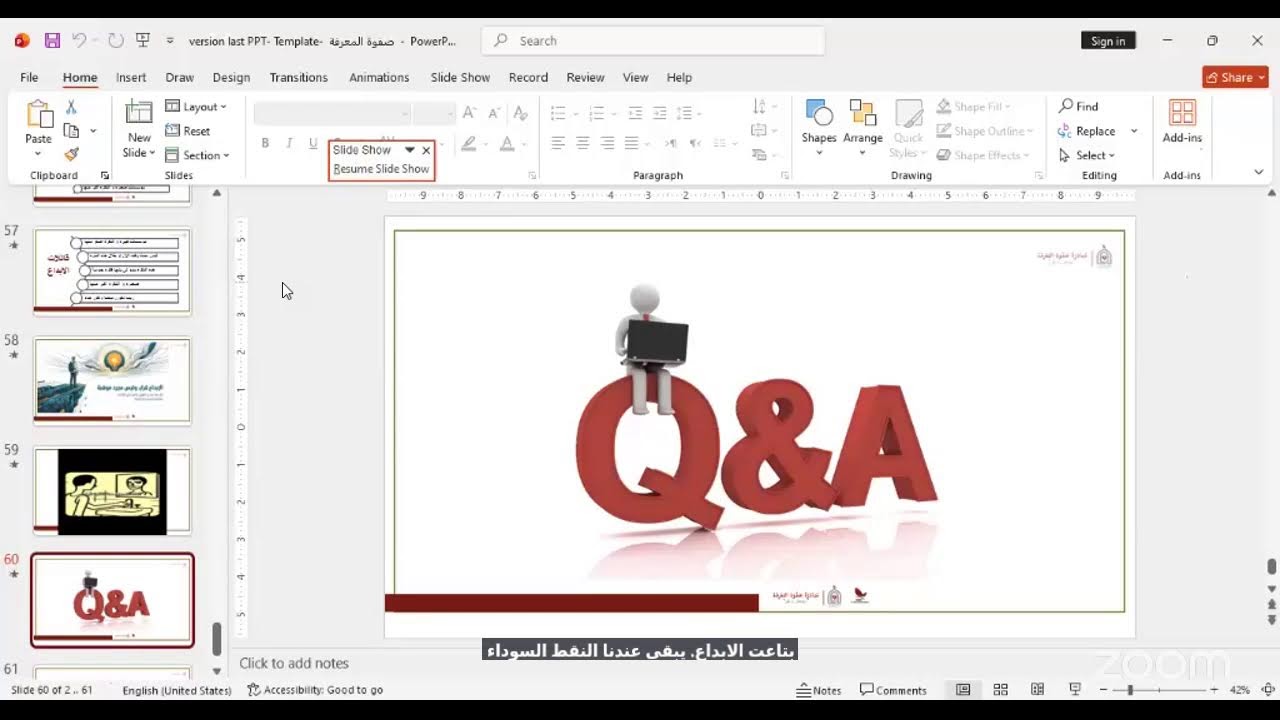Viewport: 1280px width, 720px height.
Task: Click the Share button
Action: coord(1235,77)
